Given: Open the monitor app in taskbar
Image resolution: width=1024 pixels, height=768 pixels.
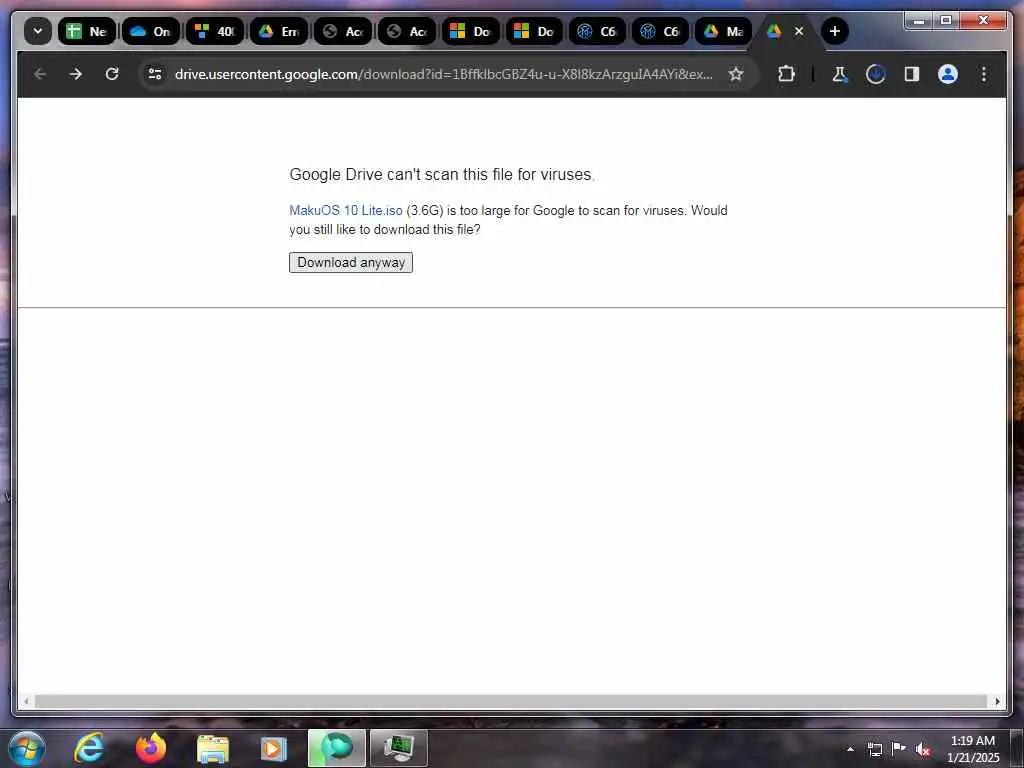Looking at the screenshot, I should [398, 748].
